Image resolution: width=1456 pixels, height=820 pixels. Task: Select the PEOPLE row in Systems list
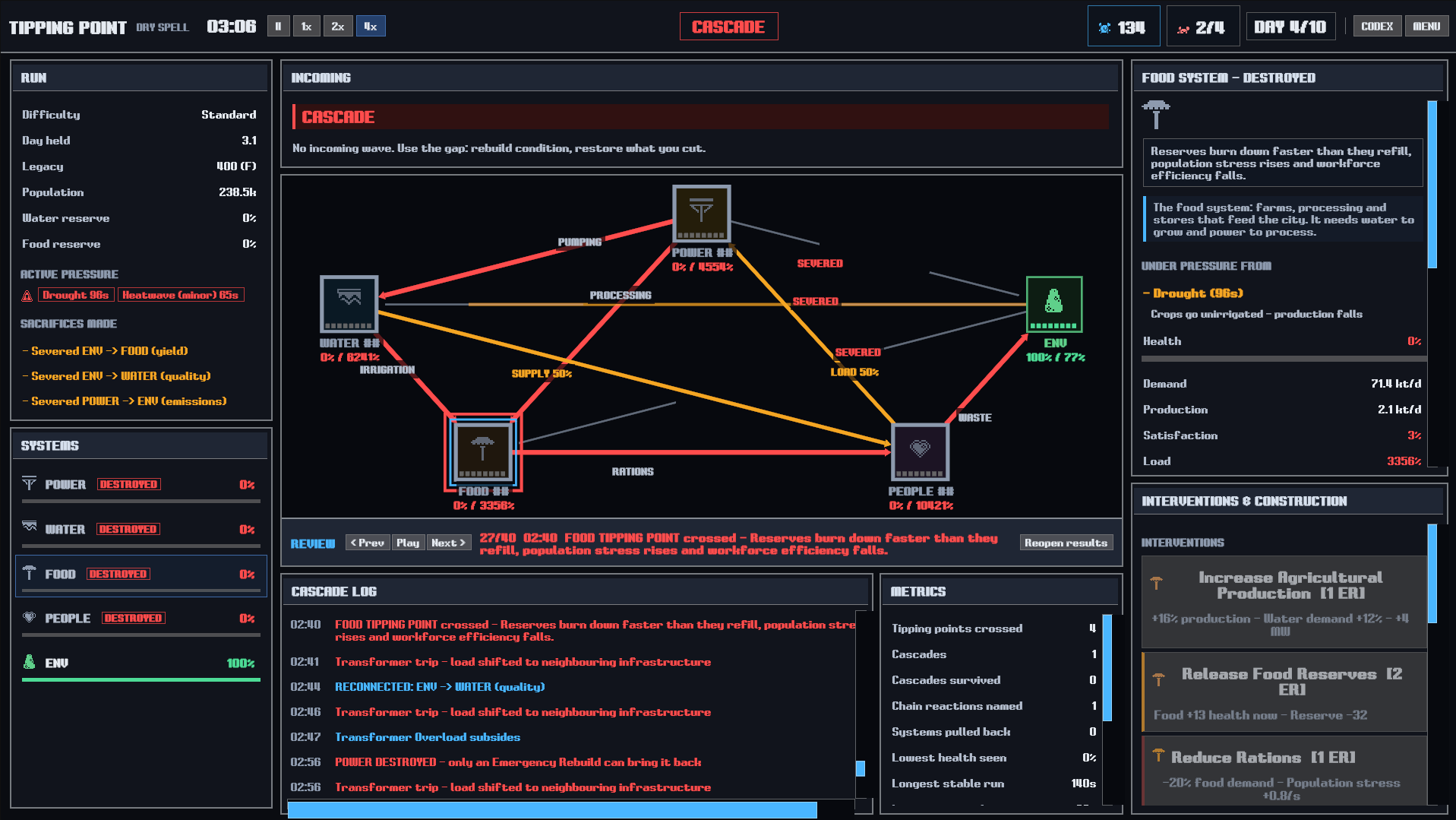(x=141, y=620)
